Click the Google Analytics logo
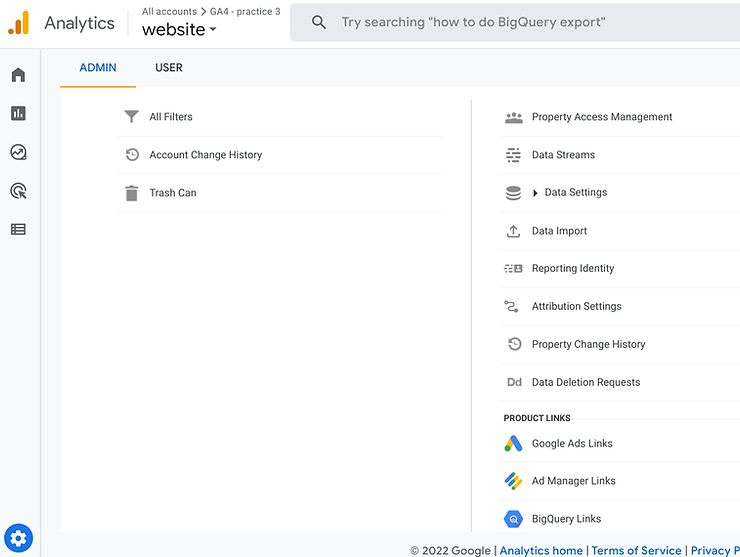The width and height of the screenshot is (740, 557). click(x=19, y=23)
